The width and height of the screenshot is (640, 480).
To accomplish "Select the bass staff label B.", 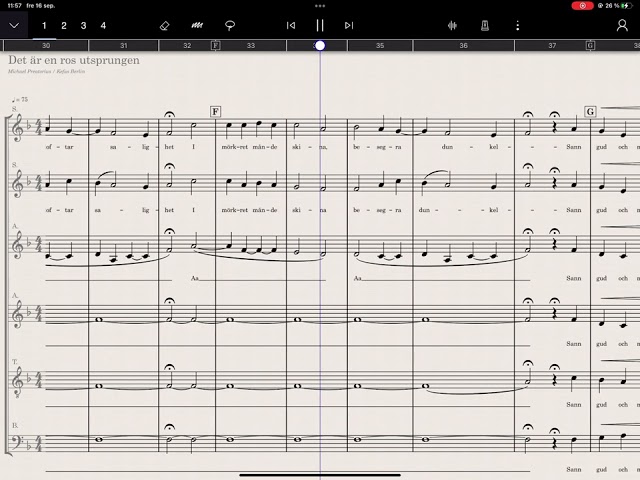I will [x=15, y=426].
